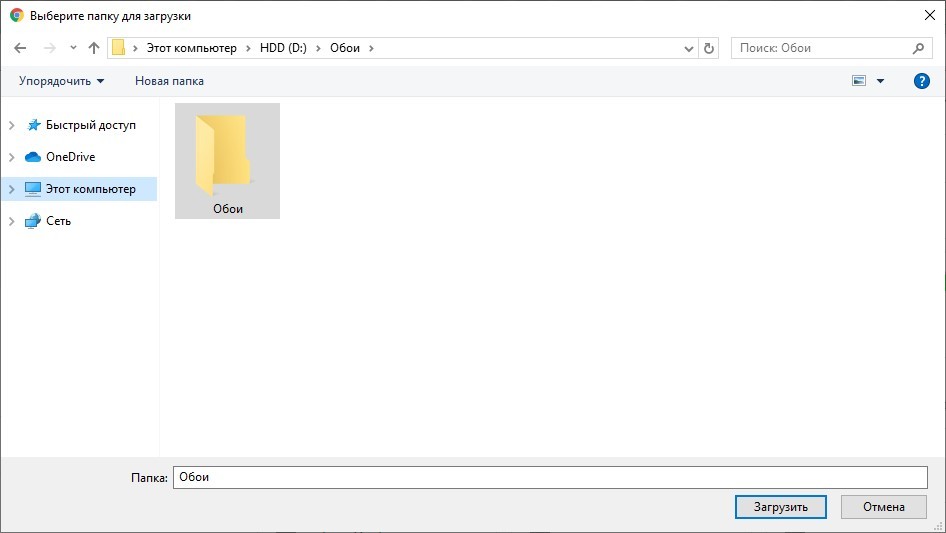Select 'Обои' breadcrumb segment
This screenshot has width=946, height=533.
pos(344,48)
